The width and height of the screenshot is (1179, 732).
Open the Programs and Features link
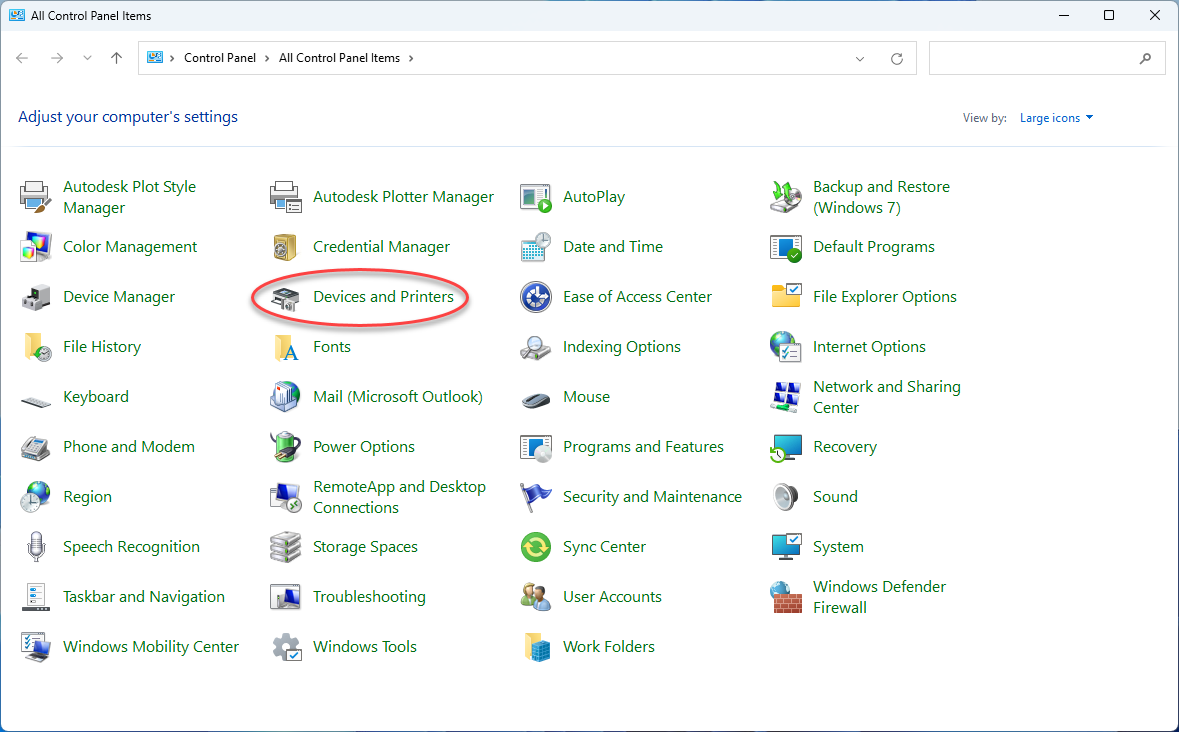point(643,447)
